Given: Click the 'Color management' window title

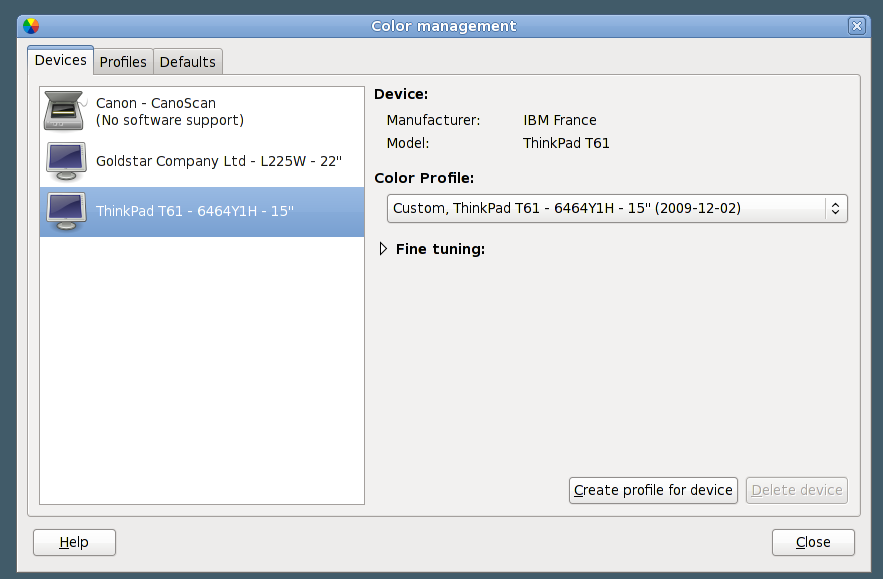Looking at the screenshot, I should coord(444,26).
